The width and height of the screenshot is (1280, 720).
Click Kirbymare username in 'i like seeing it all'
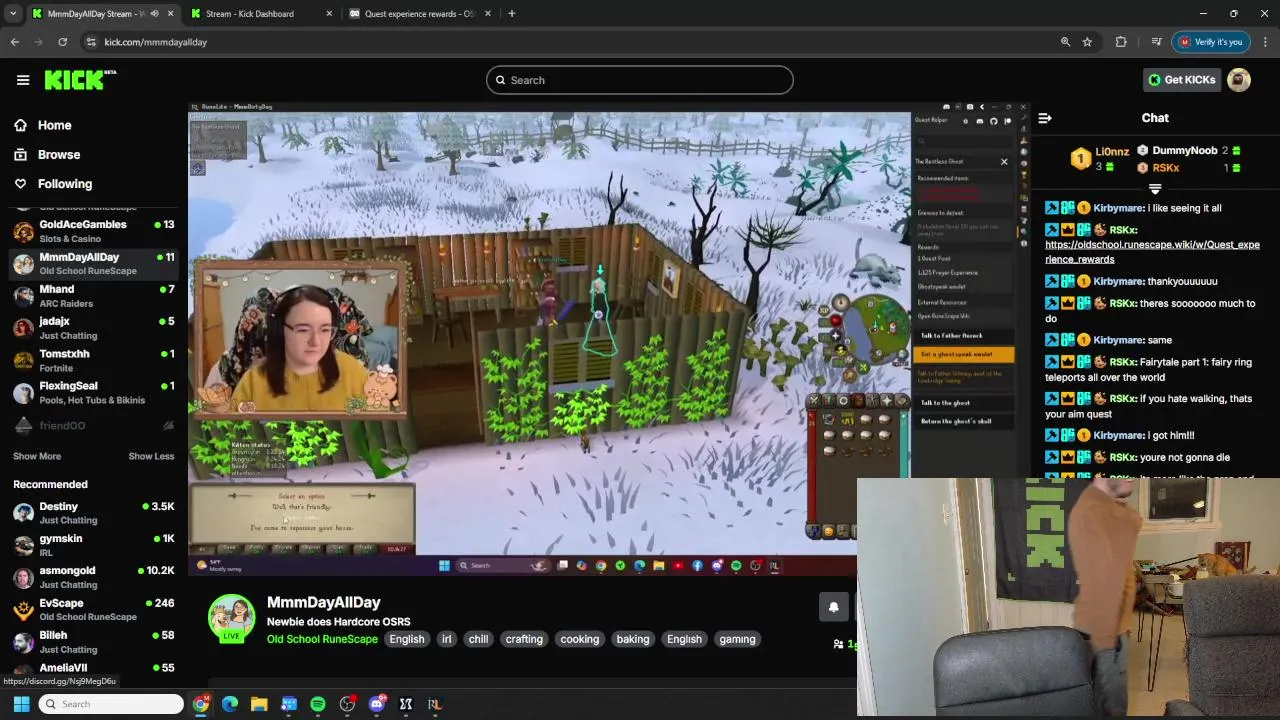pyautogui.click(x=1118, y=208)
